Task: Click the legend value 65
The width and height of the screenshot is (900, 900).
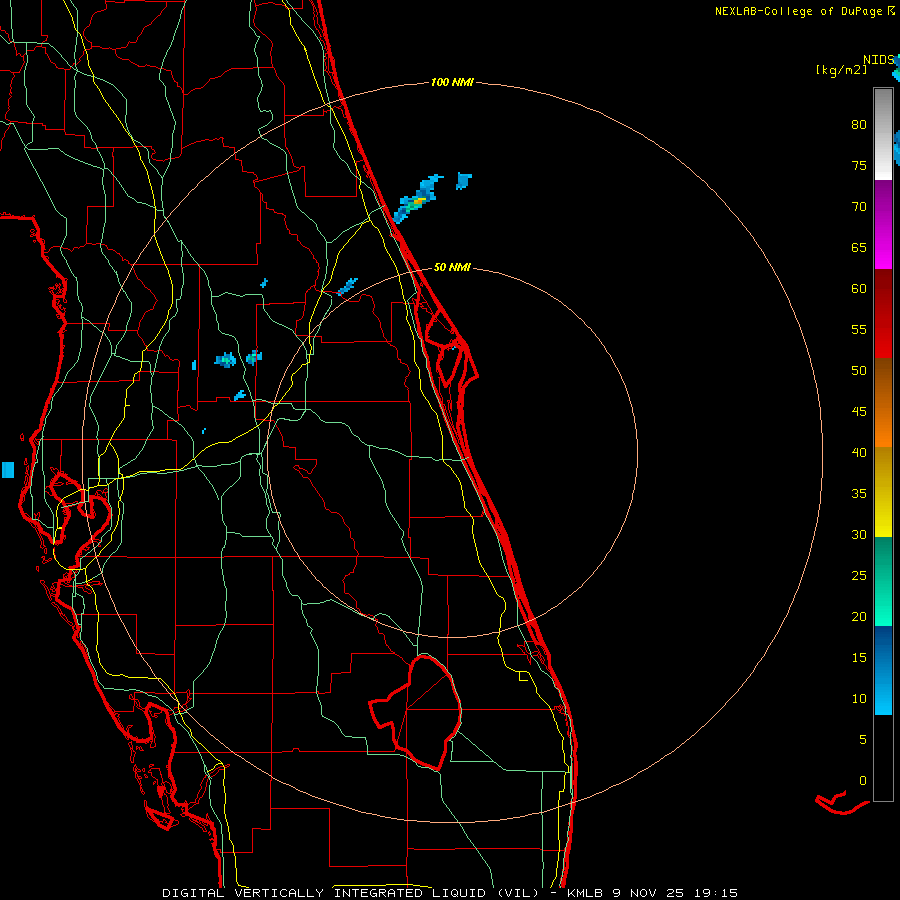Action: (x=859, y=248)
